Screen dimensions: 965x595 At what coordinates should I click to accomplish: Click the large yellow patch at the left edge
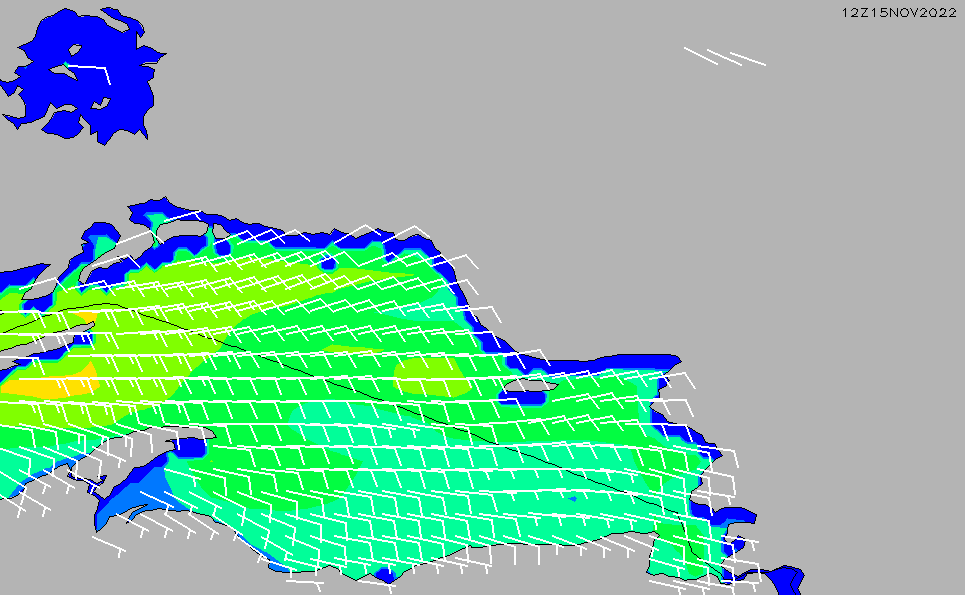click(x=45, y=385)
